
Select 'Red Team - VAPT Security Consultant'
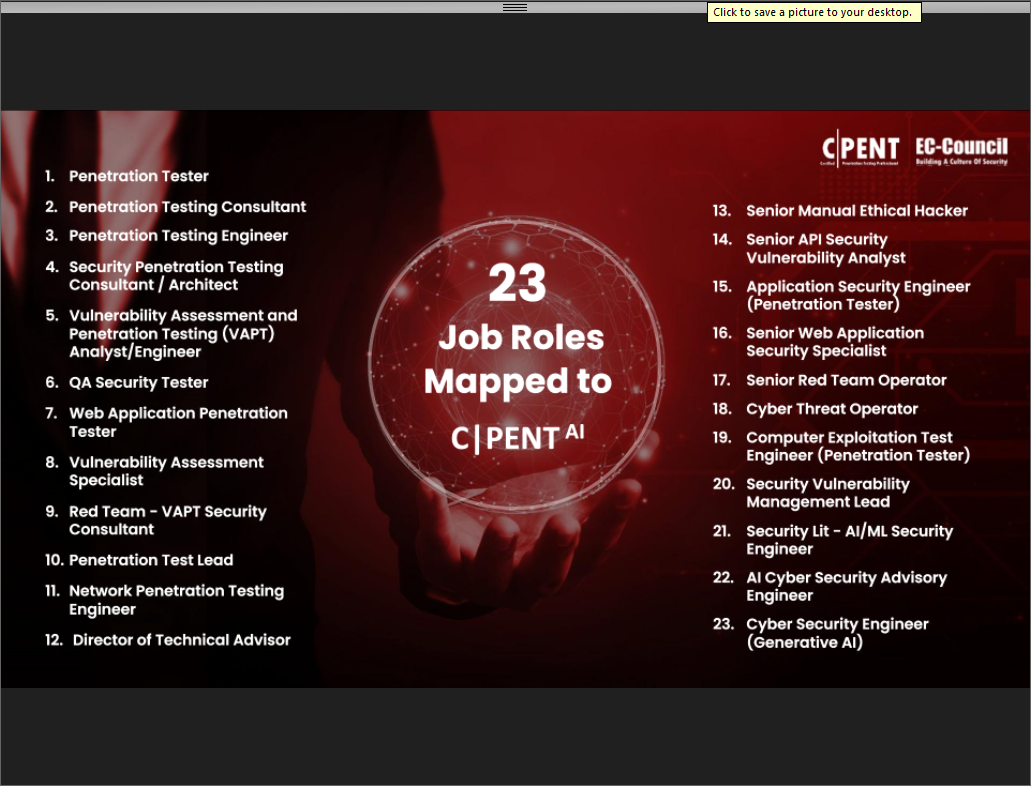click(x=168, y=520)
